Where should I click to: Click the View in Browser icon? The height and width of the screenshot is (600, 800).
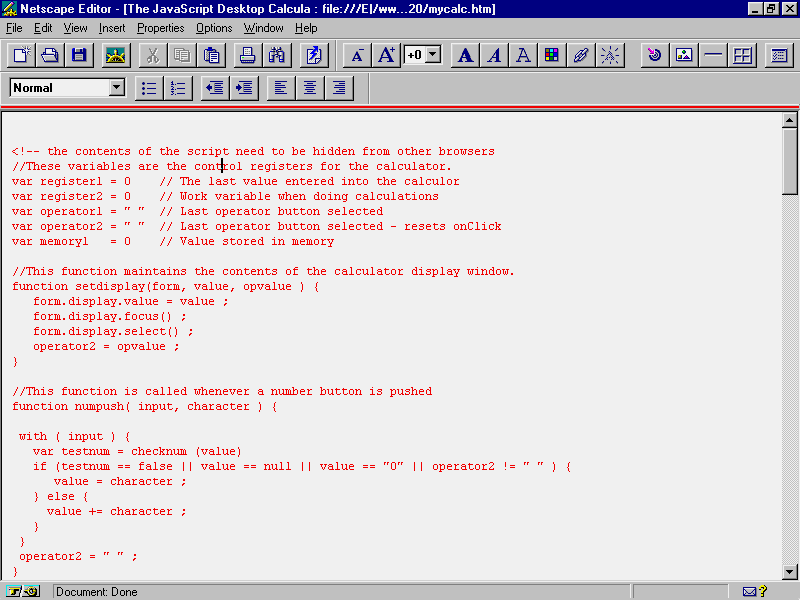coord(116,55)
